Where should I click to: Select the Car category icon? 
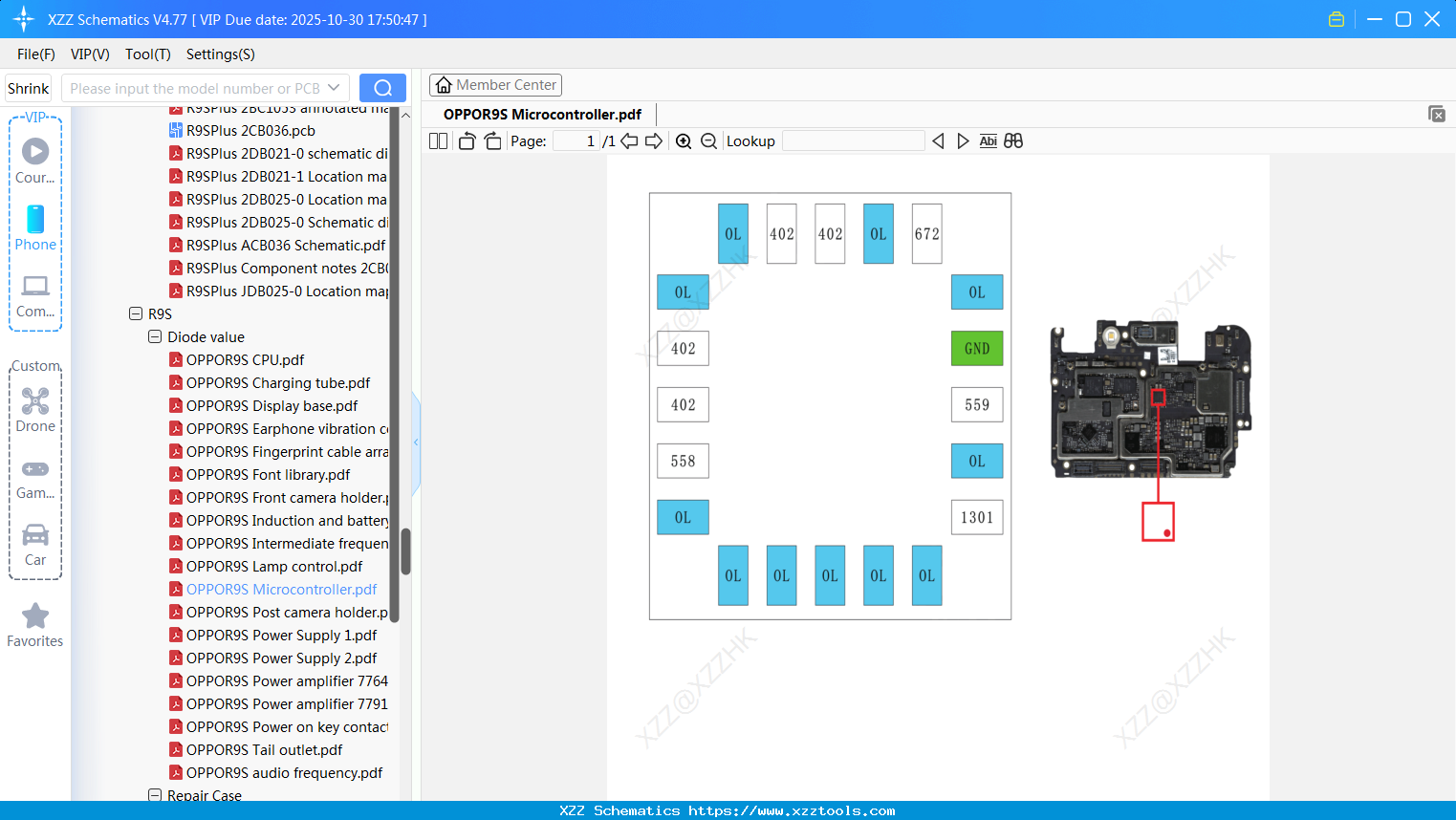35,544
